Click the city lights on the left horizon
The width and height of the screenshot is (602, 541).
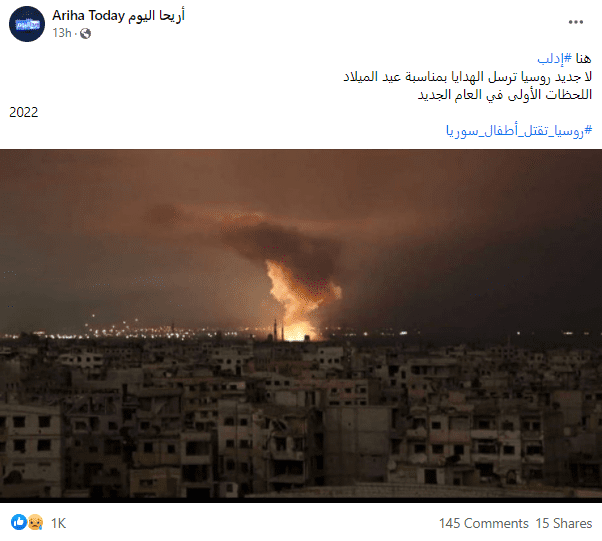pyautogui.click(x=127, y=329)
